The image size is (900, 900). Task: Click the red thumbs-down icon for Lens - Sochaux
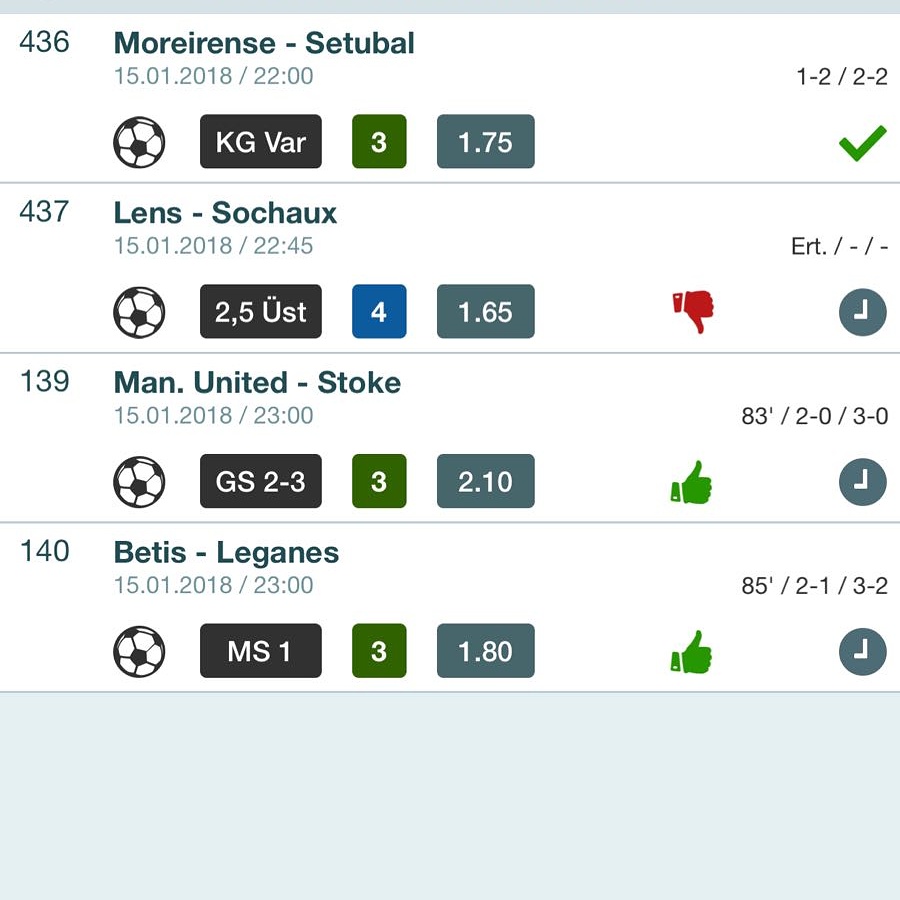tap(693, 312)
